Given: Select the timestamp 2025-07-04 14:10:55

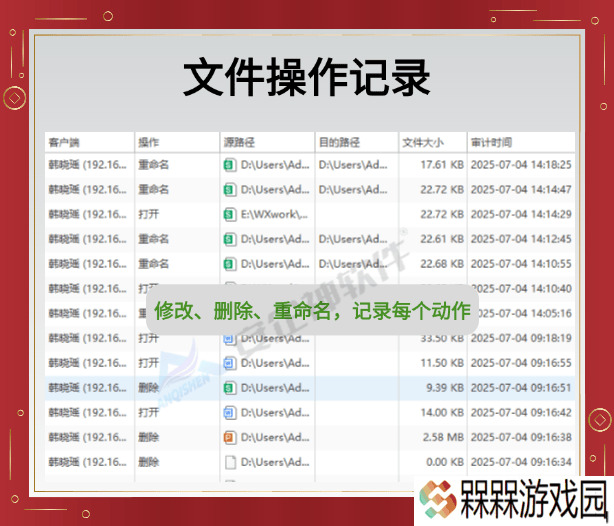Looking at the screenshot, I should coord(521,264).
